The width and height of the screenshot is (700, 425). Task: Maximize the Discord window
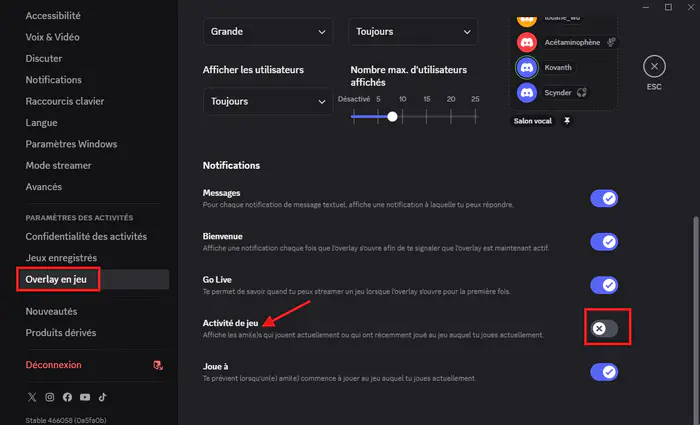click(668, 7)
